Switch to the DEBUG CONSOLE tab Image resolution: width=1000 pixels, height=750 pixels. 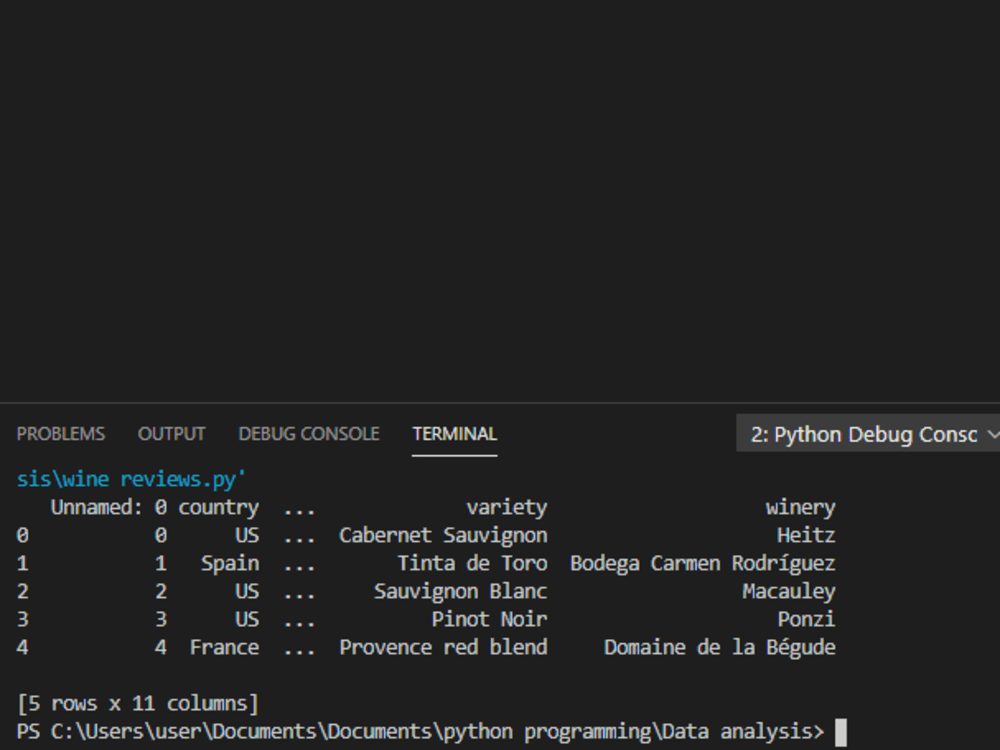[x=309, y=434]
